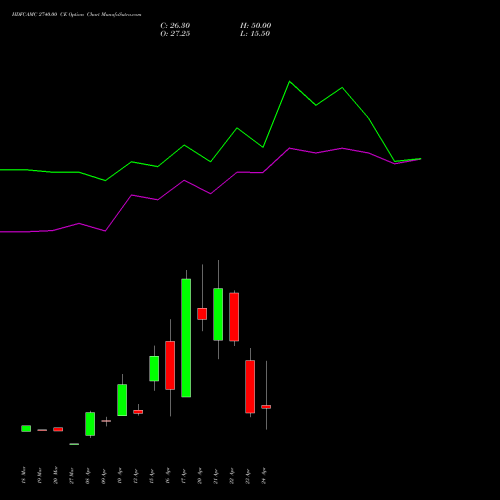Click the high value H: 50.00
The height and width of the screenshot is (500, 500).
[256, 26]
